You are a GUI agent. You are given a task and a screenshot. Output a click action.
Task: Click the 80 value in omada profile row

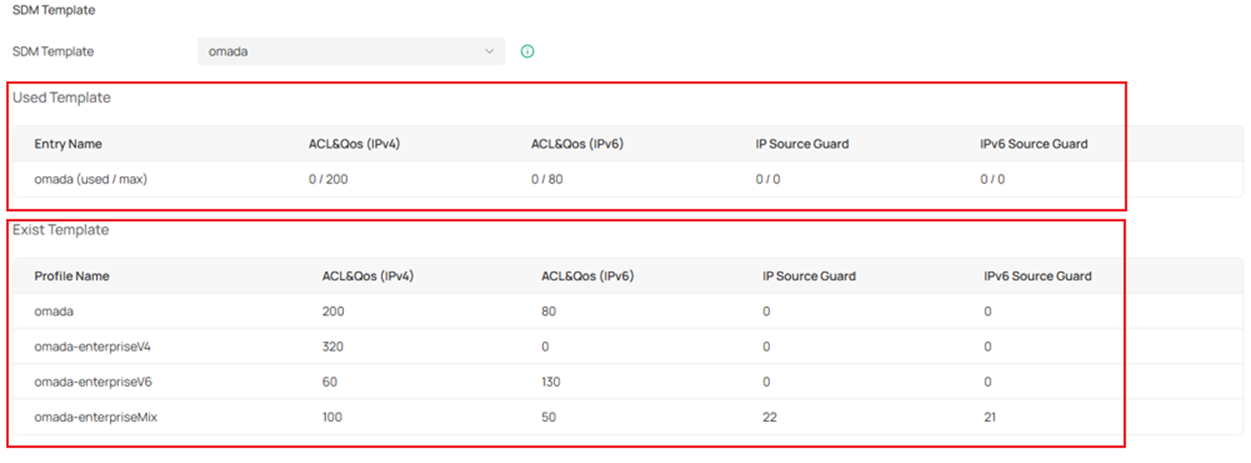point(548,311)
